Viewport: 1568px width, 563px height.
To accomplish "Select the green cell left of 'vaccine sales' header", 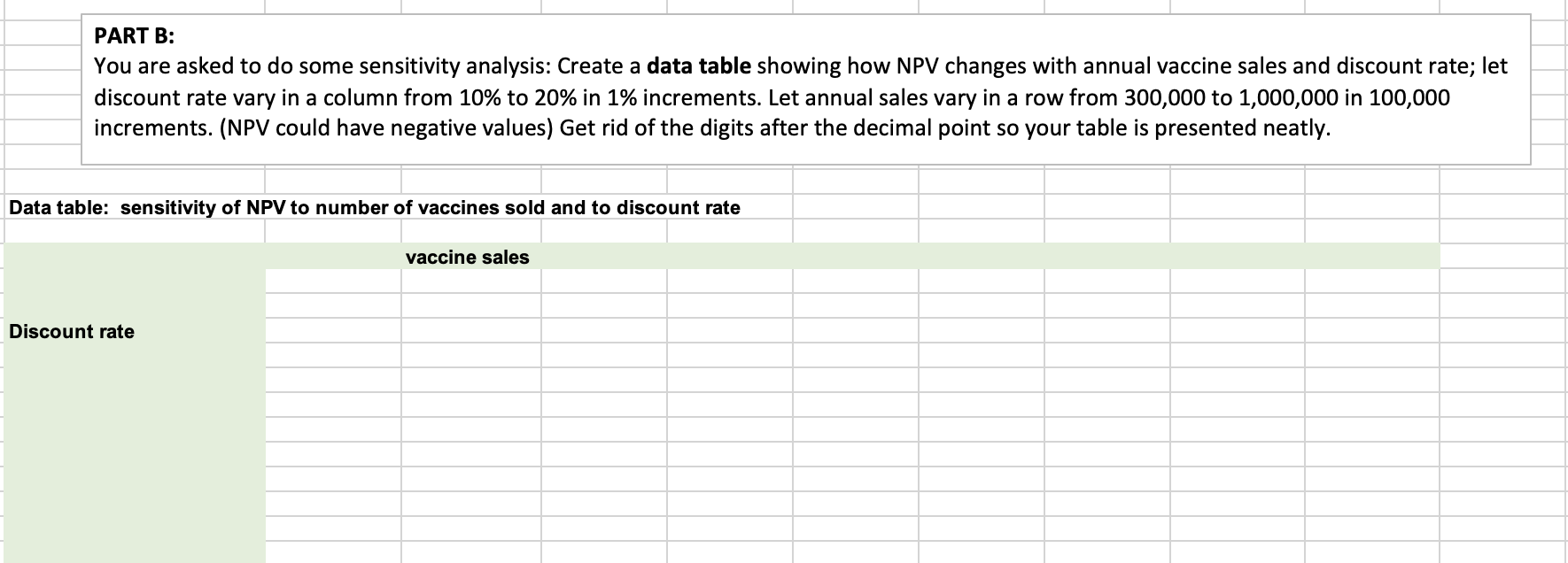I will [332, 257].
